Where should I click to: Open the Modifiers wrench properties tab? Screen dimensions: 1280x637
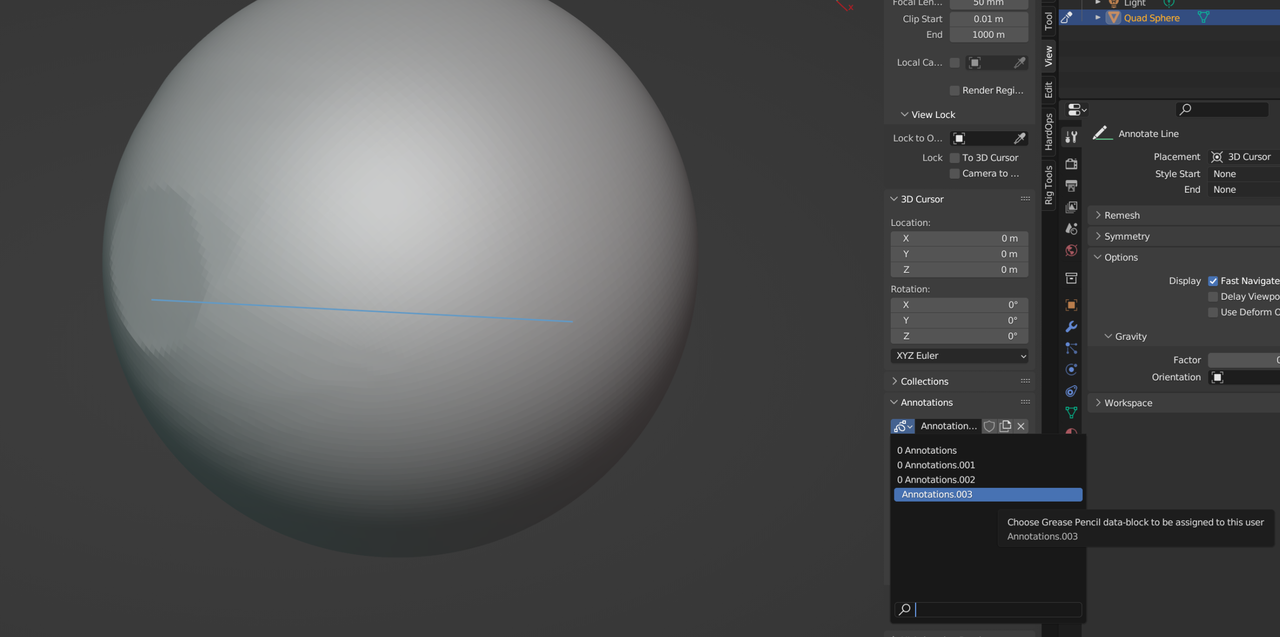(x=1071, y=327)
